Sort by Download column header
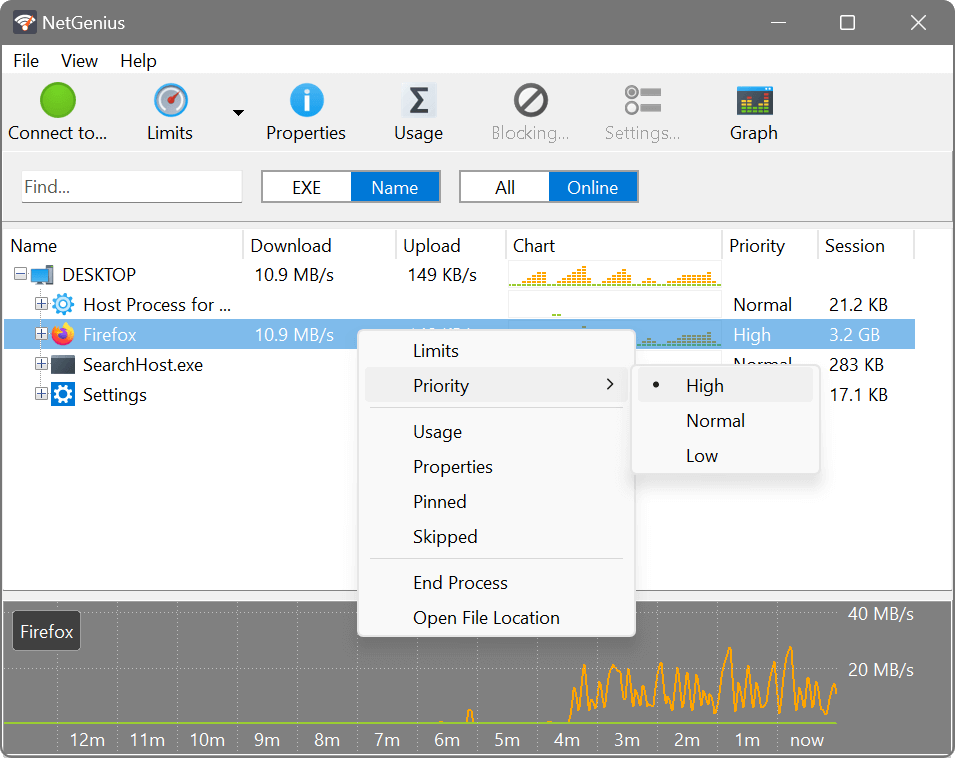The width and height of the screenshot is (955, 758). pyautogui.click(x=319, y=246)
